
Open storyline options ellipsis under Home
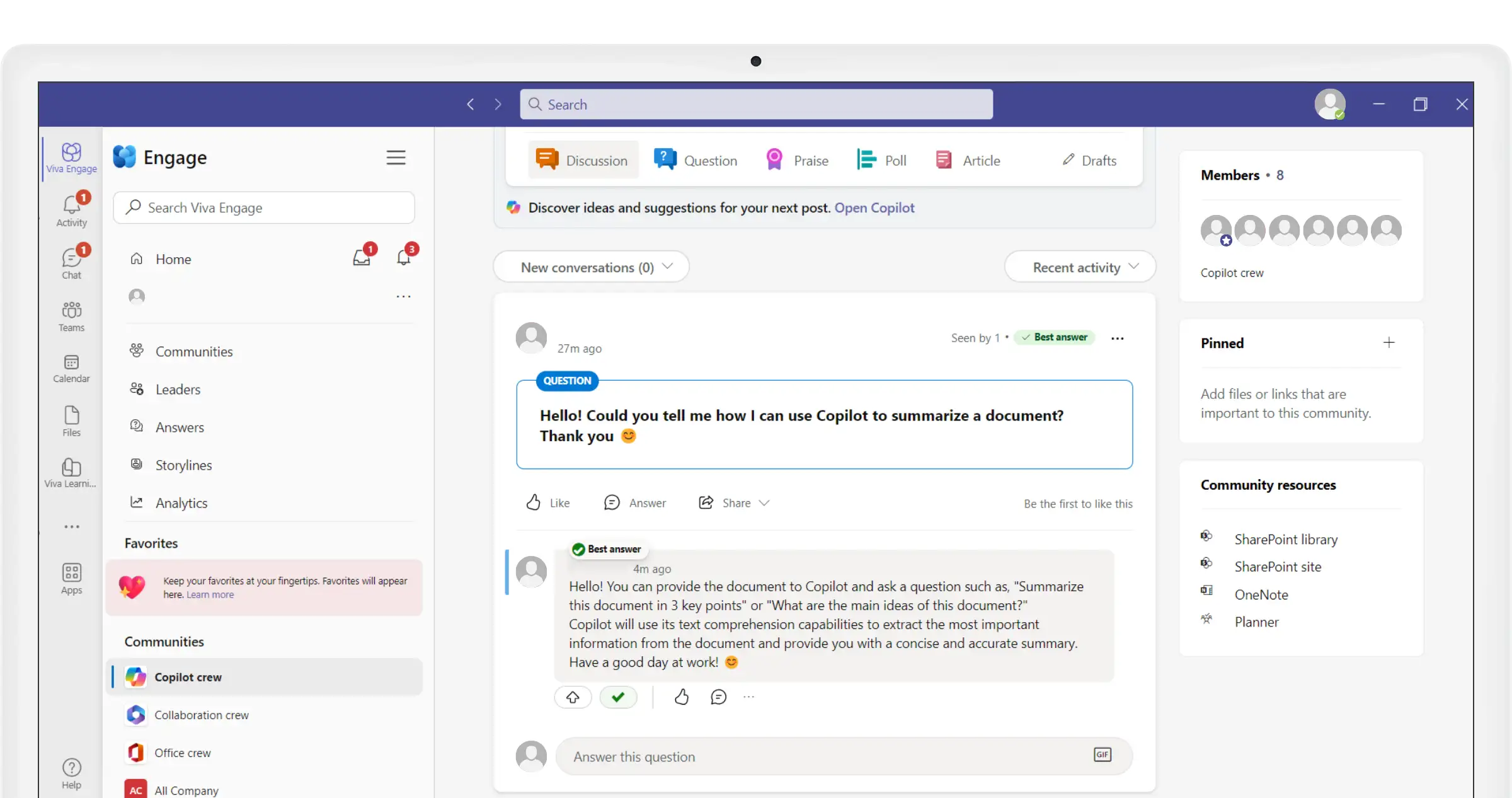(x=403, y=296)
